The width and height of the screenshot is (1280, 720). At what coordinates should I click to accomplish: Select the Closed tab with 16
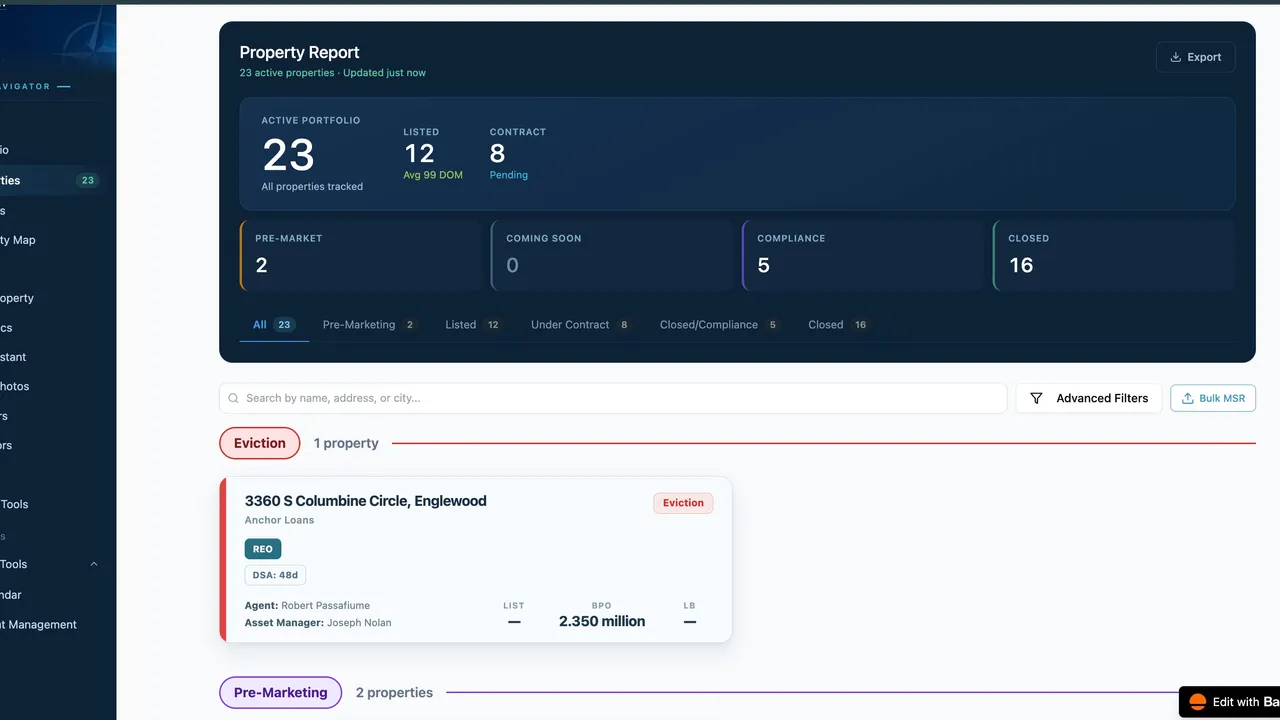click(840, 325)
